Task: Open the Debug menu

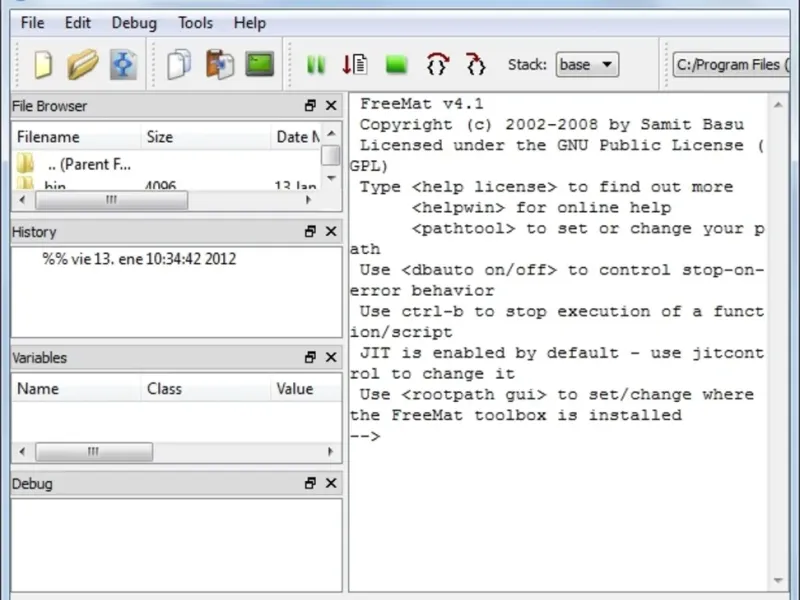Action: [134, 23]
